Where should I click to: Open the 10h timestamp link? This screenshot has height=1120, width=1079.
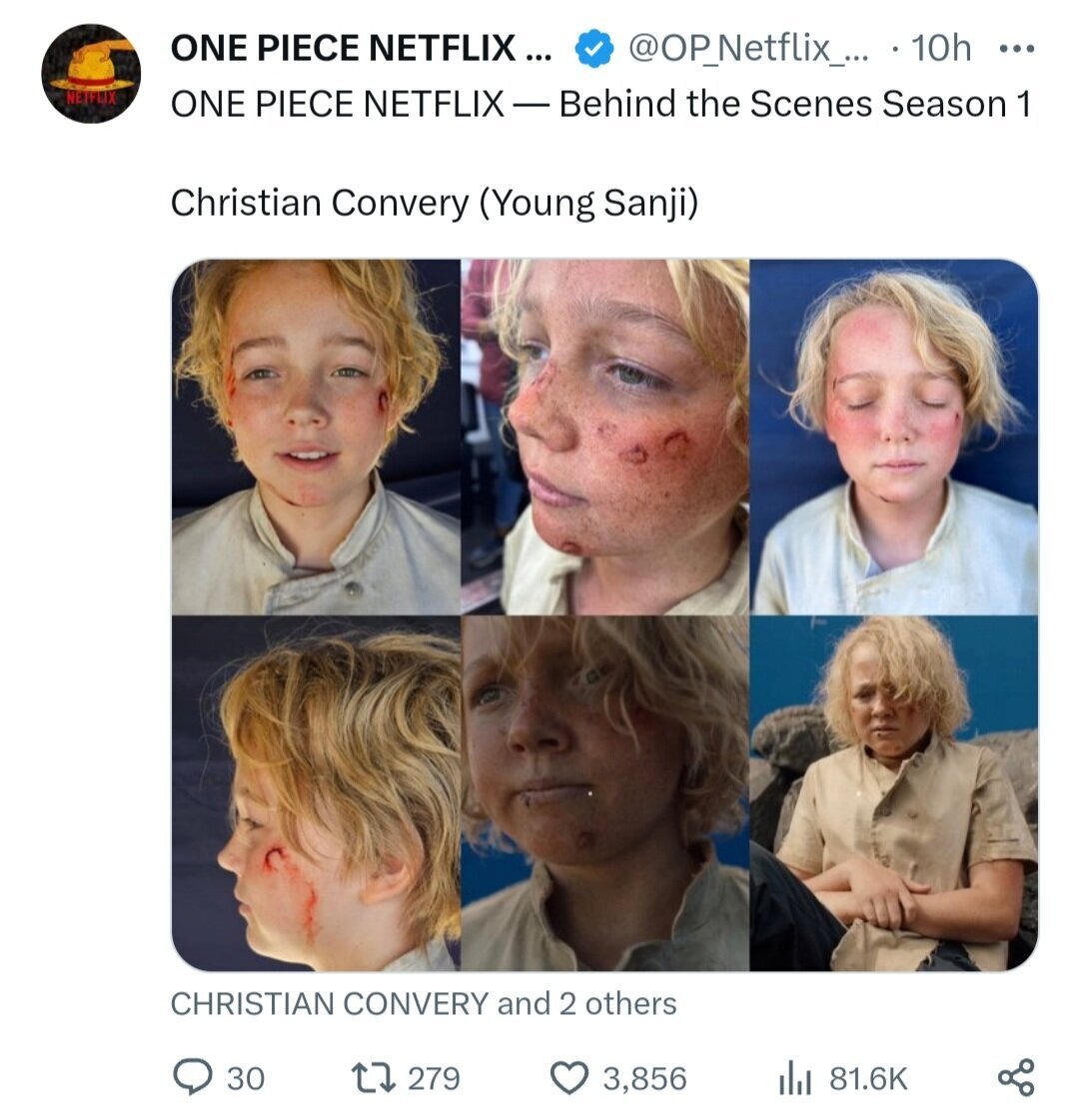[x=940, y=48]
